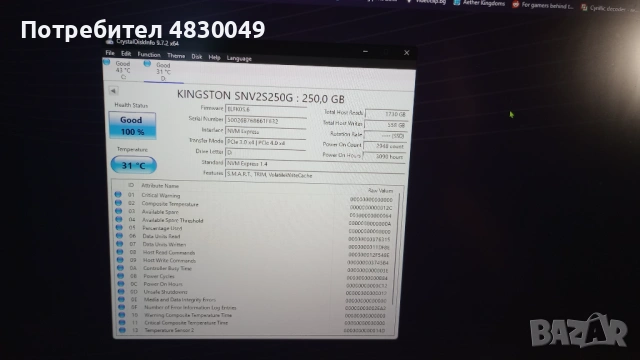Click the Raw Values column header
Screen dimensions: 640x360
coord(380,191)
